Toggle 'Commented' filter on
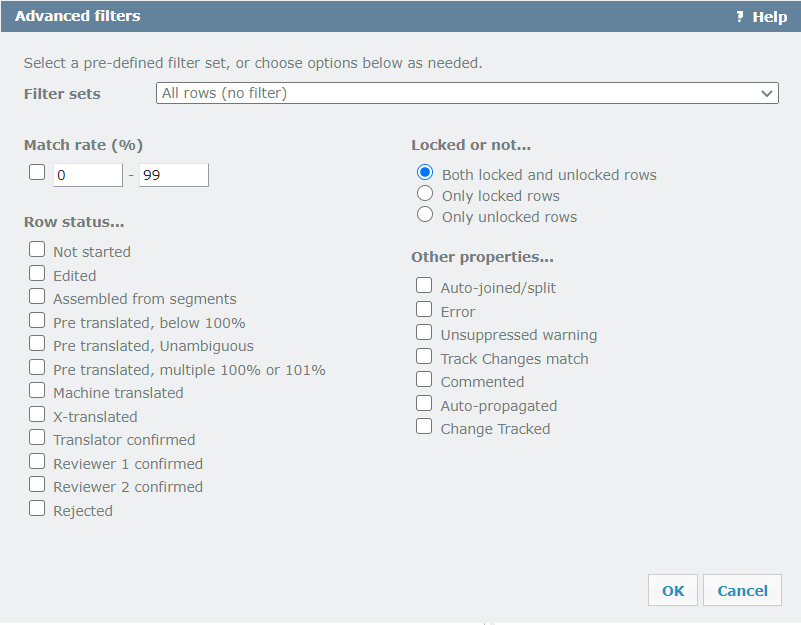The width and height of the screenshot is (801, 625). [424, 378]
